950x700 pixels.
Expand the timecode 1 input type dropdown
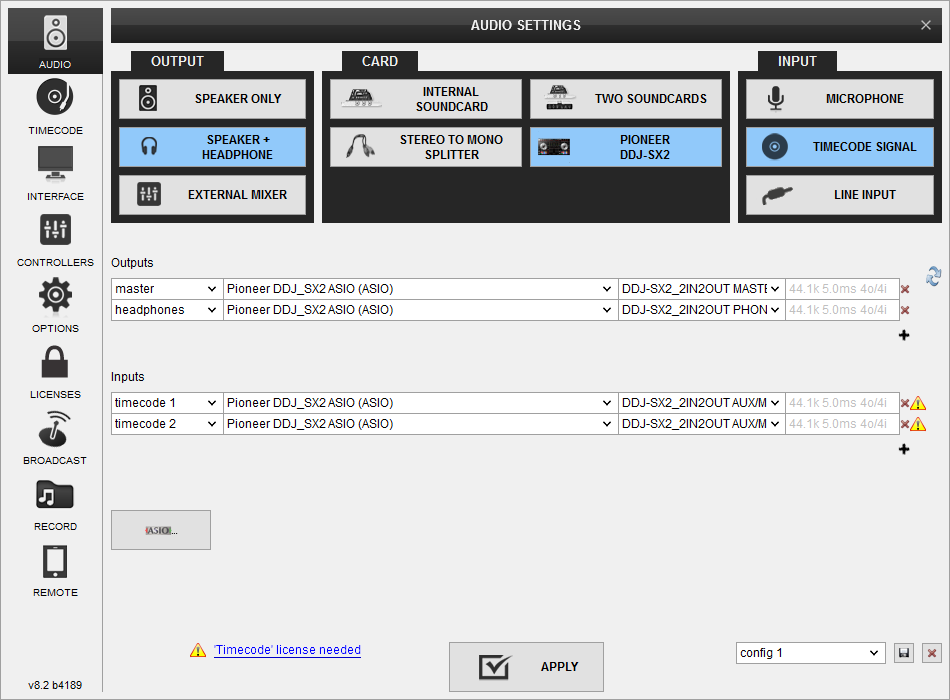point(167,403)
